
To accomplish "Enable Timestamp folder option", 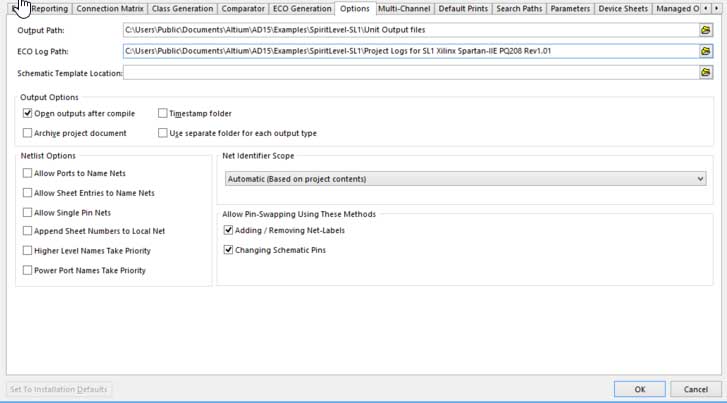I will pyautogui.click(x=163, y=114).
